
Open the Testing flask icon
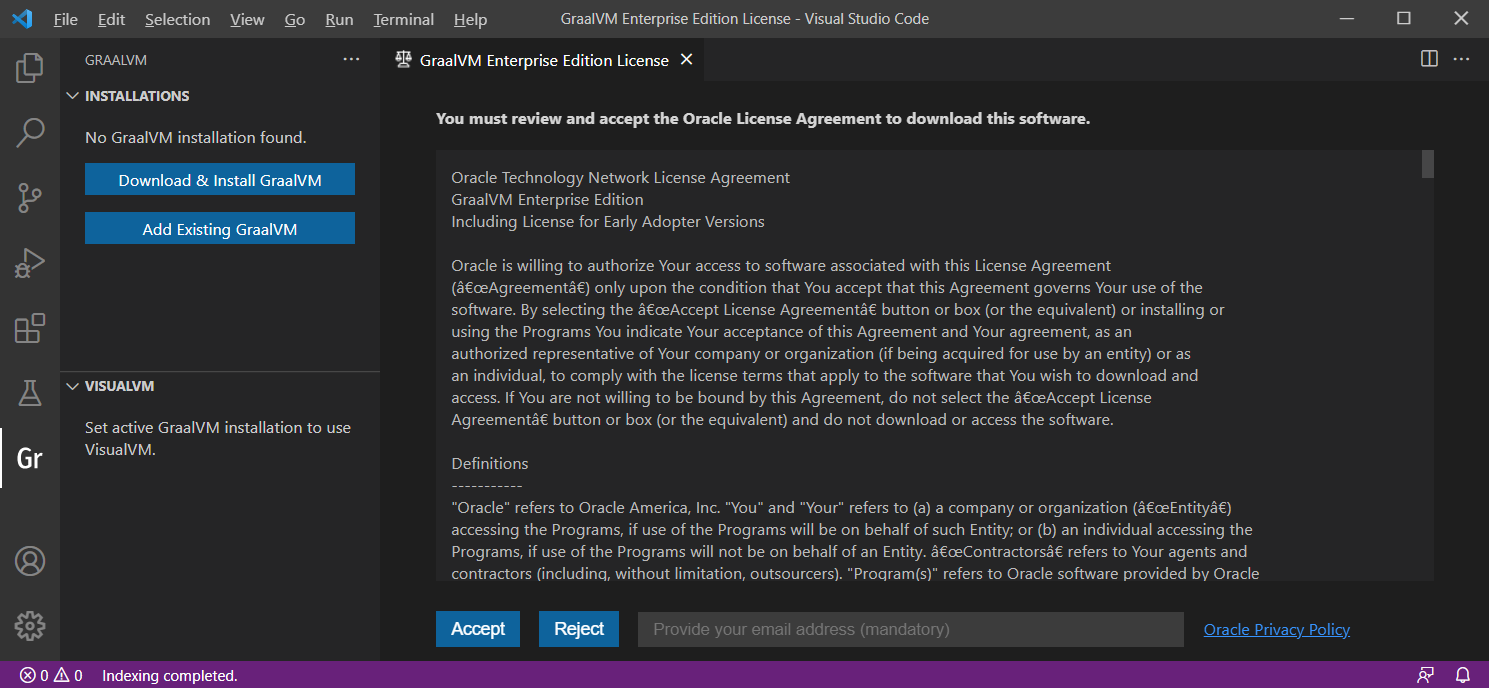pyautogui.click(x=30, y=393)
